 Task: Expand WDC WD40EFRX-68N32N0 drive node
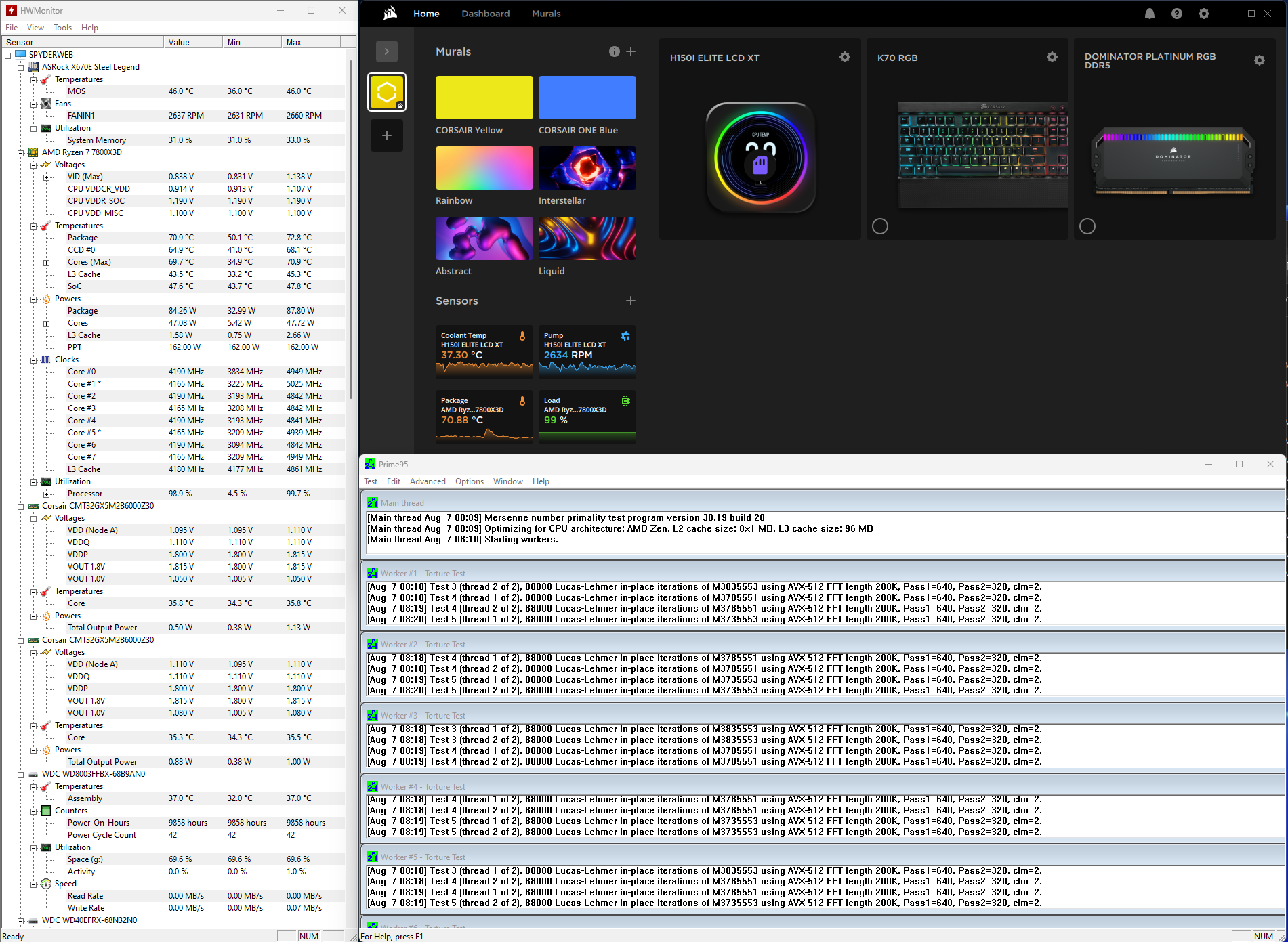coord(20,920)
